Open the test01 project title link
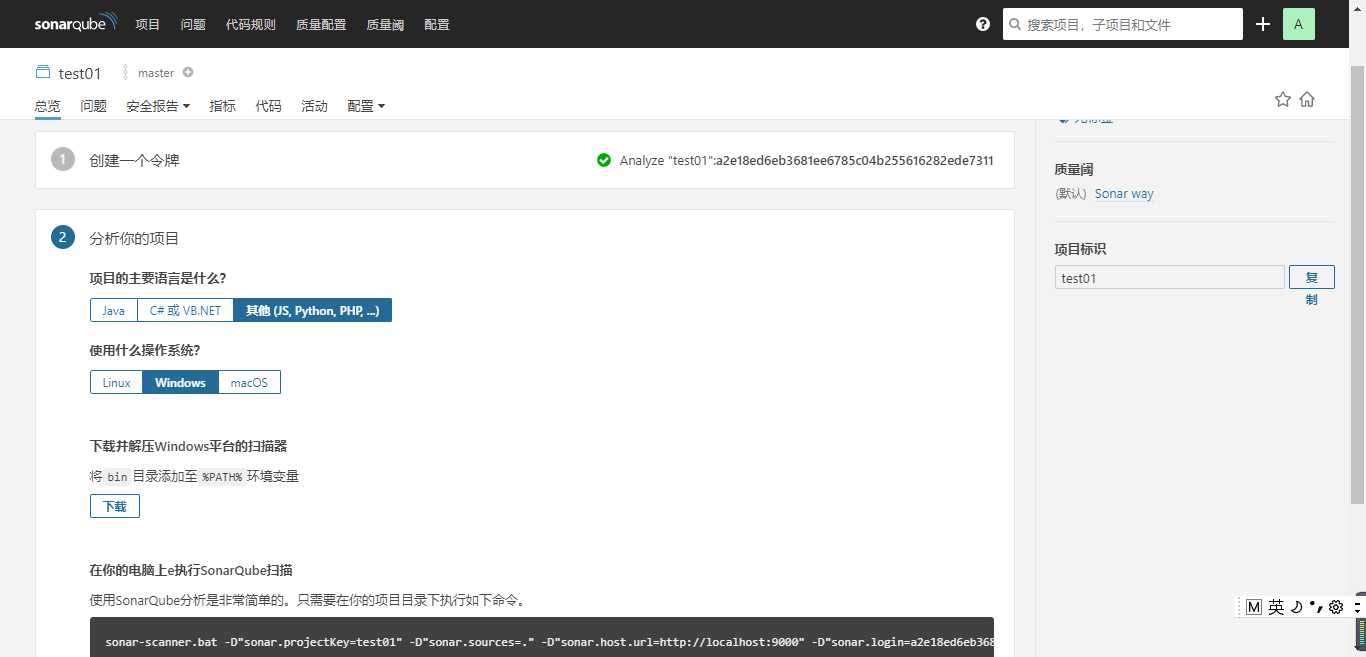1366x657 pixels. click(x=80, y=73)
